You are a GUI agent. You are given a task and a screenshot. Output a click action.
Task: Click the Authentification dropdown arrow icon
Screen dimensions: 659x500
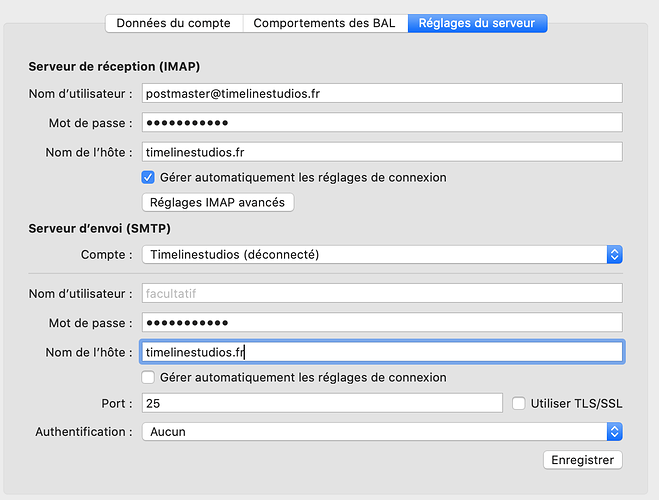tap(614, 432)
